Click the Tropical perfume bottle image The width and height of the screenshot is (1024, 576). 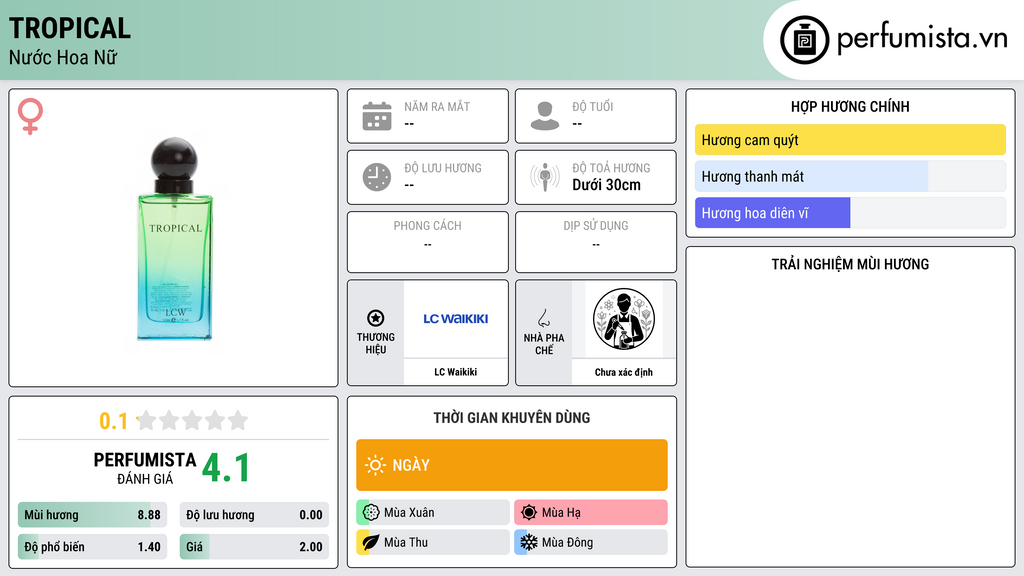[174, 239]
